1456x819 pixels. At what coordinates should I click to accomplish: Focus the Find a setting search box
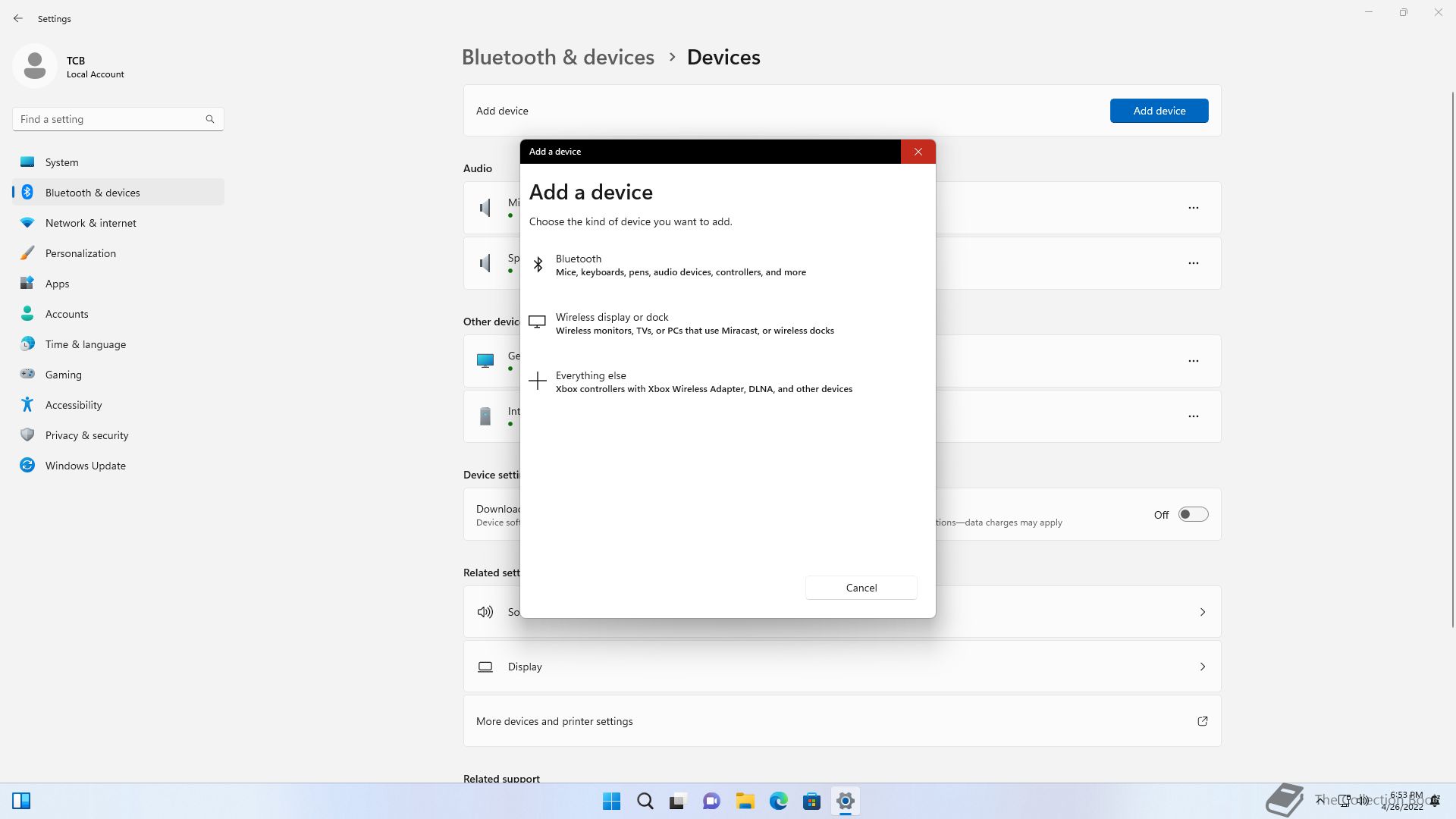tap(118, 119)
